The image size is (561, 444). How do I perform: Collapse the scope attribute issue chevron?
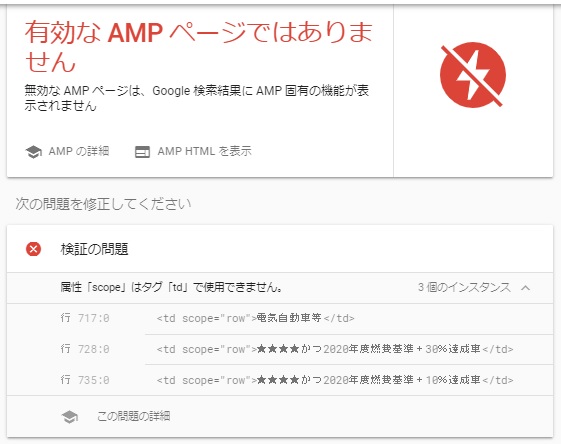(x=525, y=288)
